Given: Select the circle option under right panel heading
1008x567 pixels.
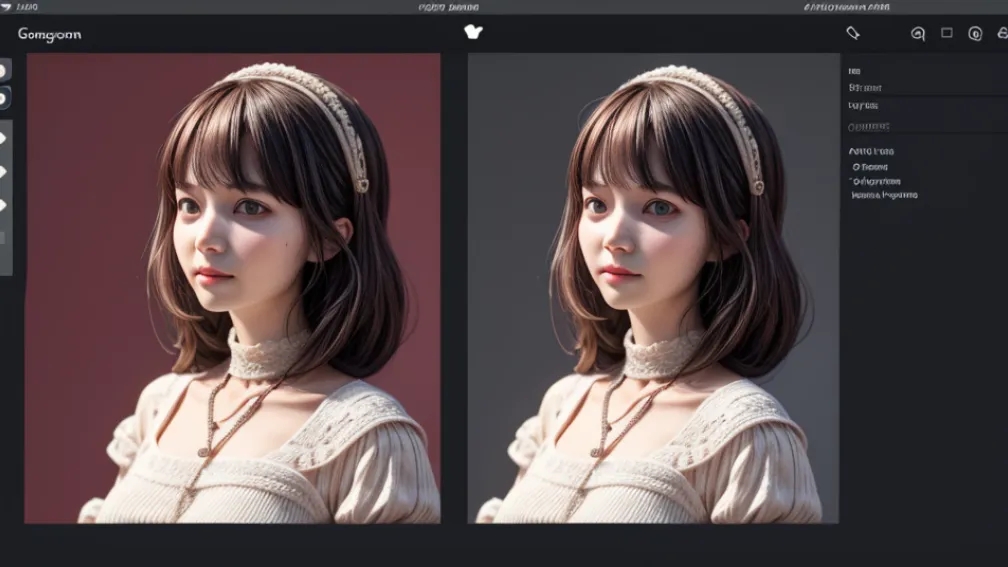Looking at the screenshot, I should [x=870, y=166].
